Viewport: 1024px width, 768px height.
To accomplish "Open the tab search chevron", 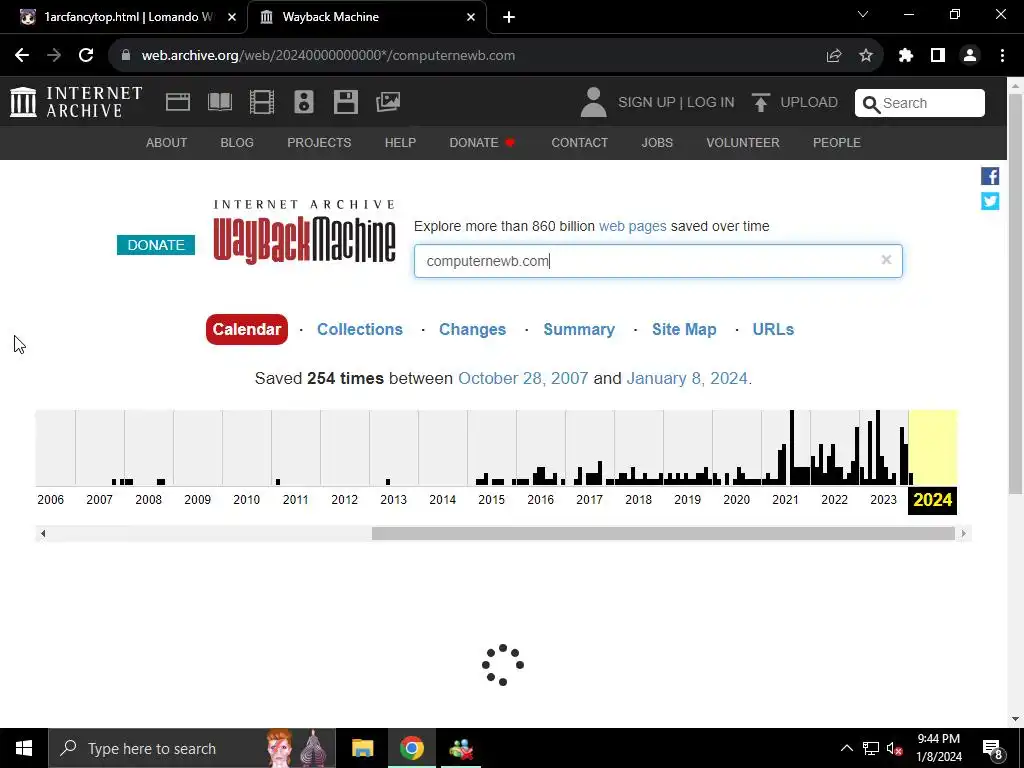I will (863, 14).
